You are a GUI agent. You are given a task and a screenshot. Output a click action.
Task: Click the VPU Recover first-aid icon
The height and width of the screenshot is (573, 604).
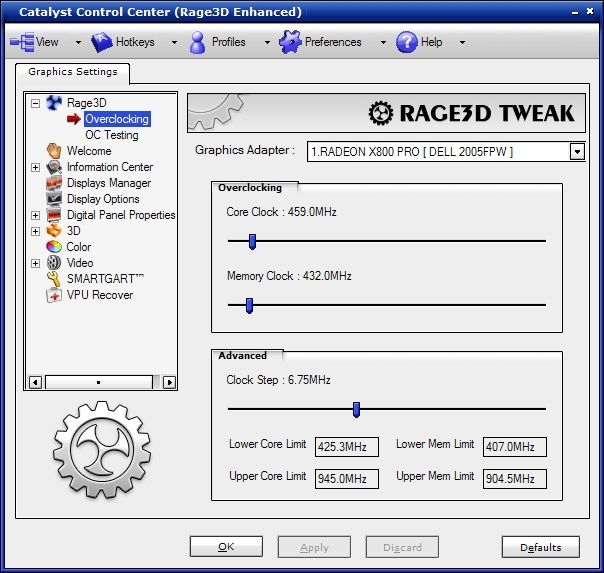pos(54,295)
